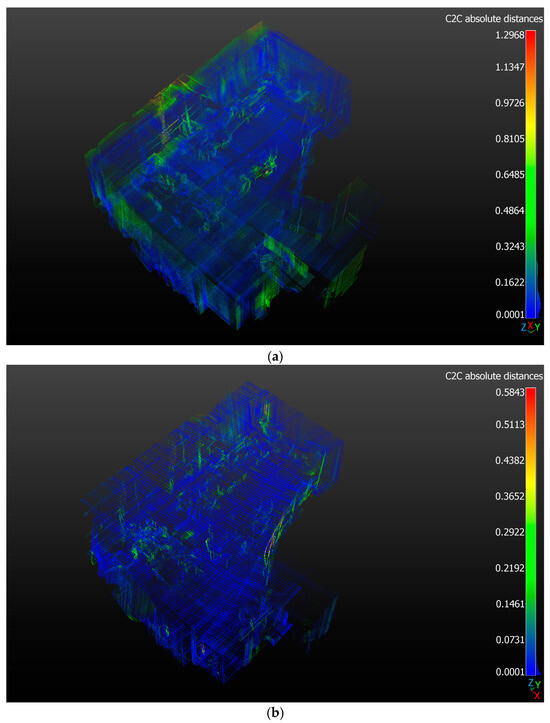Screen dimensions: 550x723
Task: Select 'C2C absolute distances' title in panel (b)
Action: point(494,376)
